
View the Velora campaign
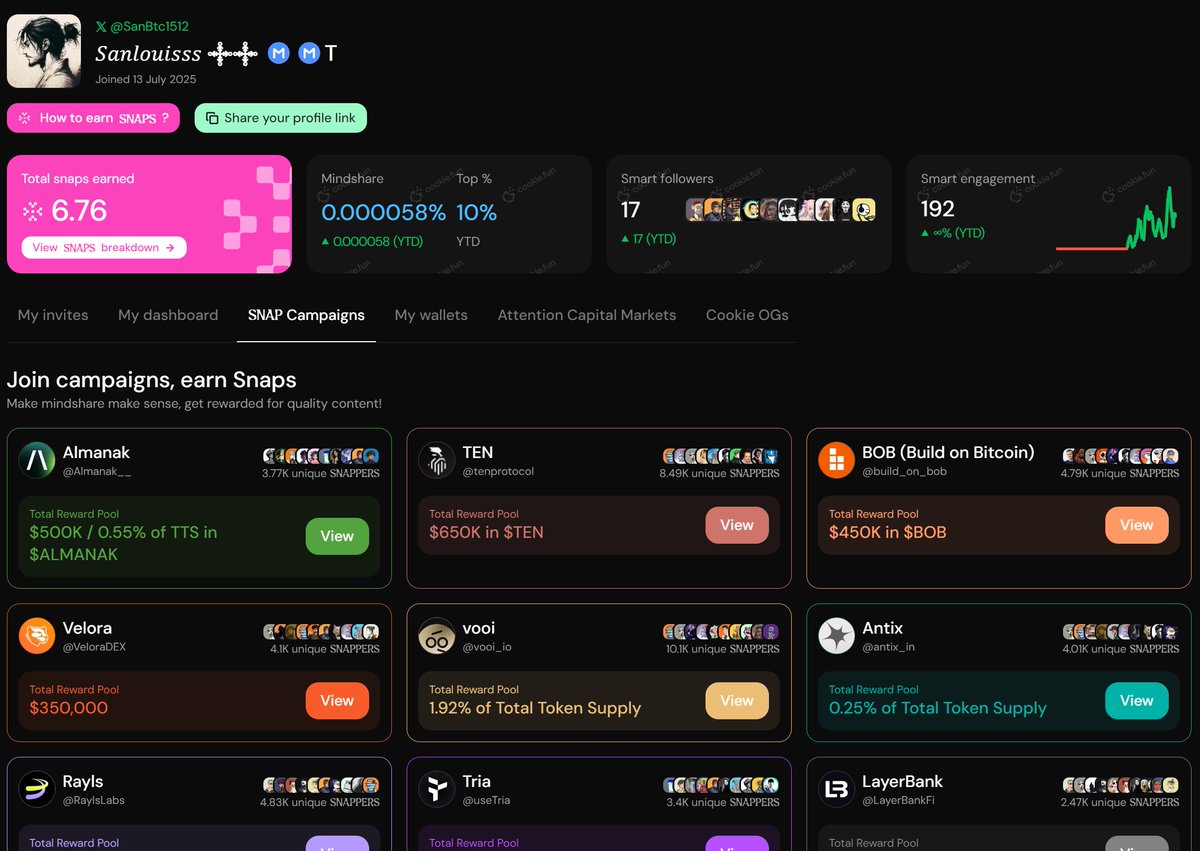[x=337, y=701]
